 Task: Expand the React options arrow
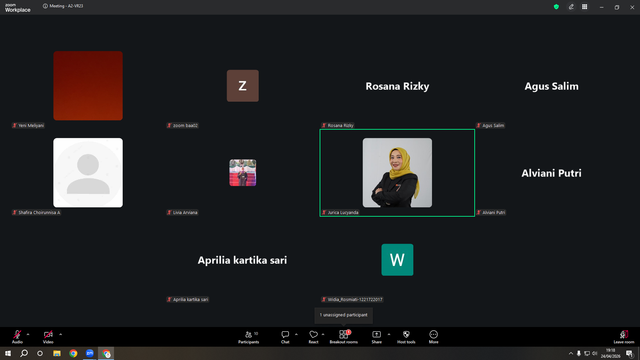click(323, 334)
